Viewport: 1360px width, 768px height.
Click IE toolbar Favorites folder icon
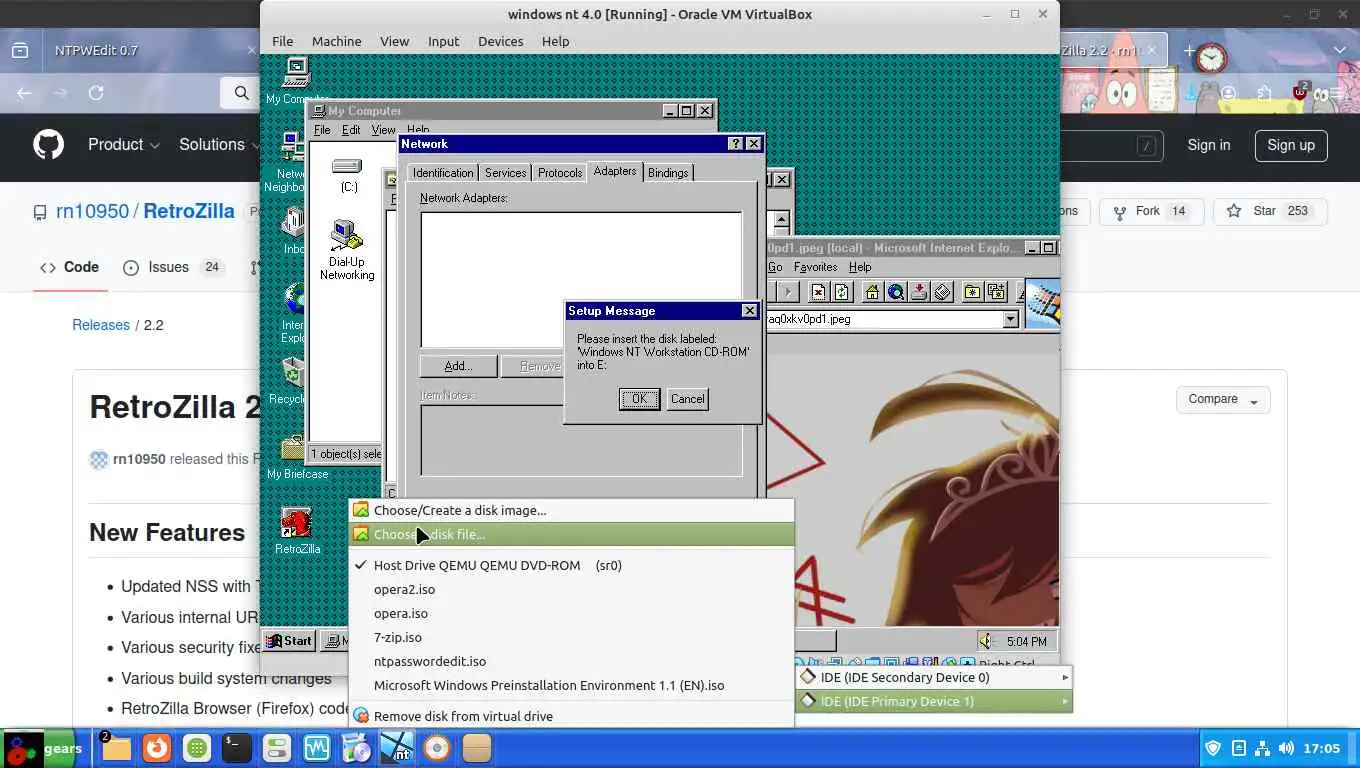[972, 292]
